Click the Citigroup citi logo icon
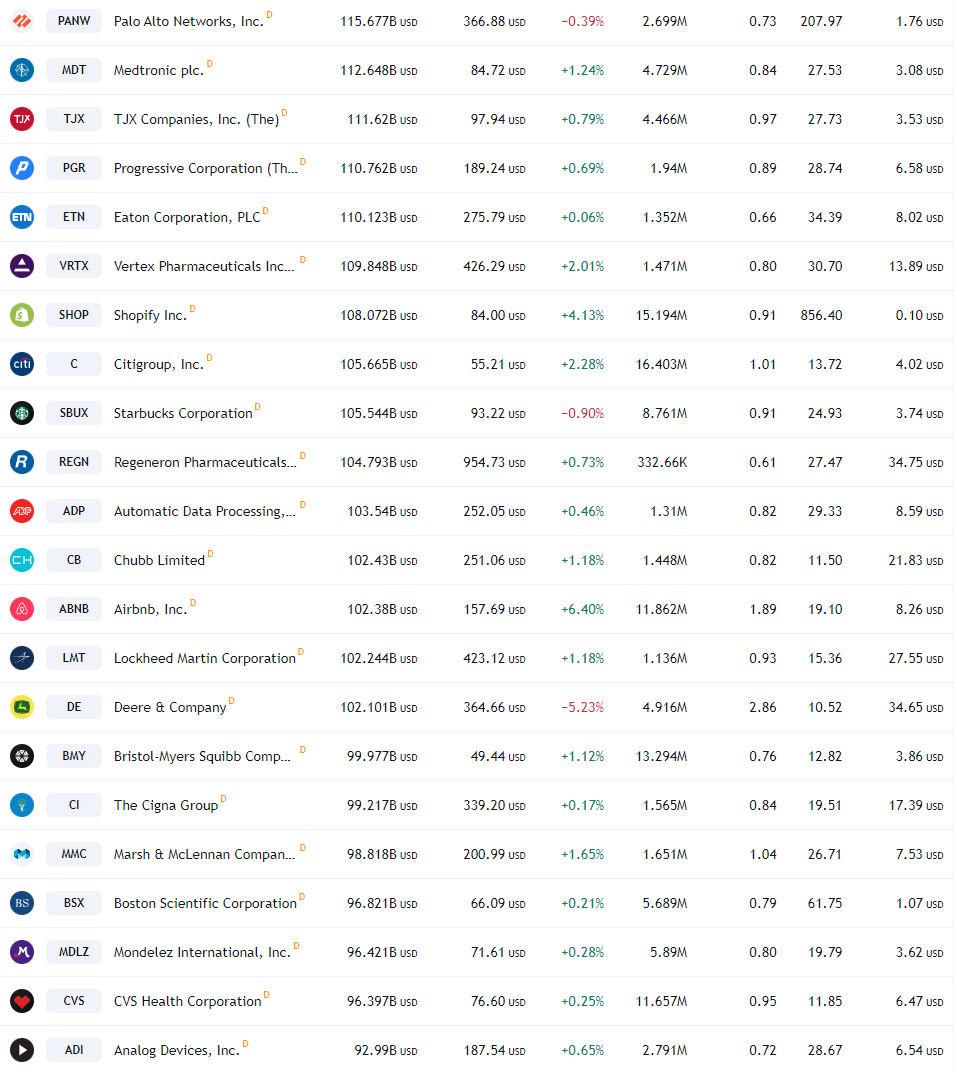Screen dimensions: 955x1071 [x=22, y=364]
